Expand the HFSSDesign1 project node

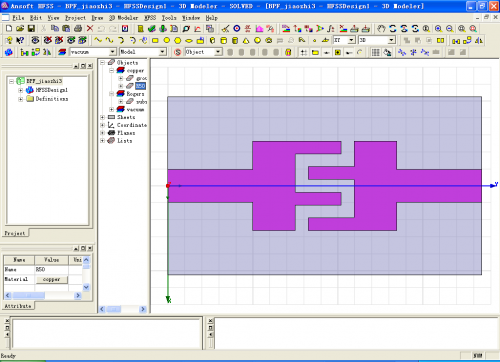pos(21,90)
